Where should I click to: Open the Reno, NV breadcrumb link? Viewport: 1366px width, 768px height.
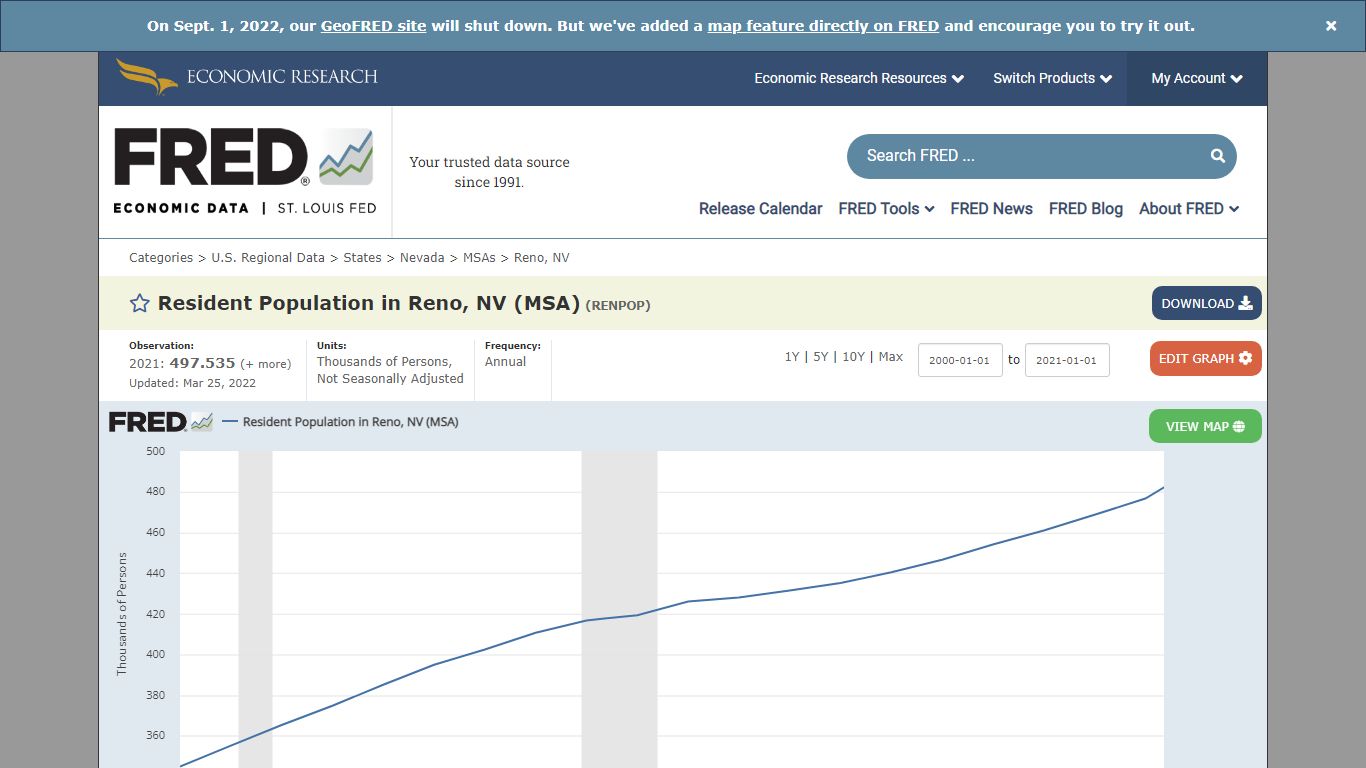[542, 258]
